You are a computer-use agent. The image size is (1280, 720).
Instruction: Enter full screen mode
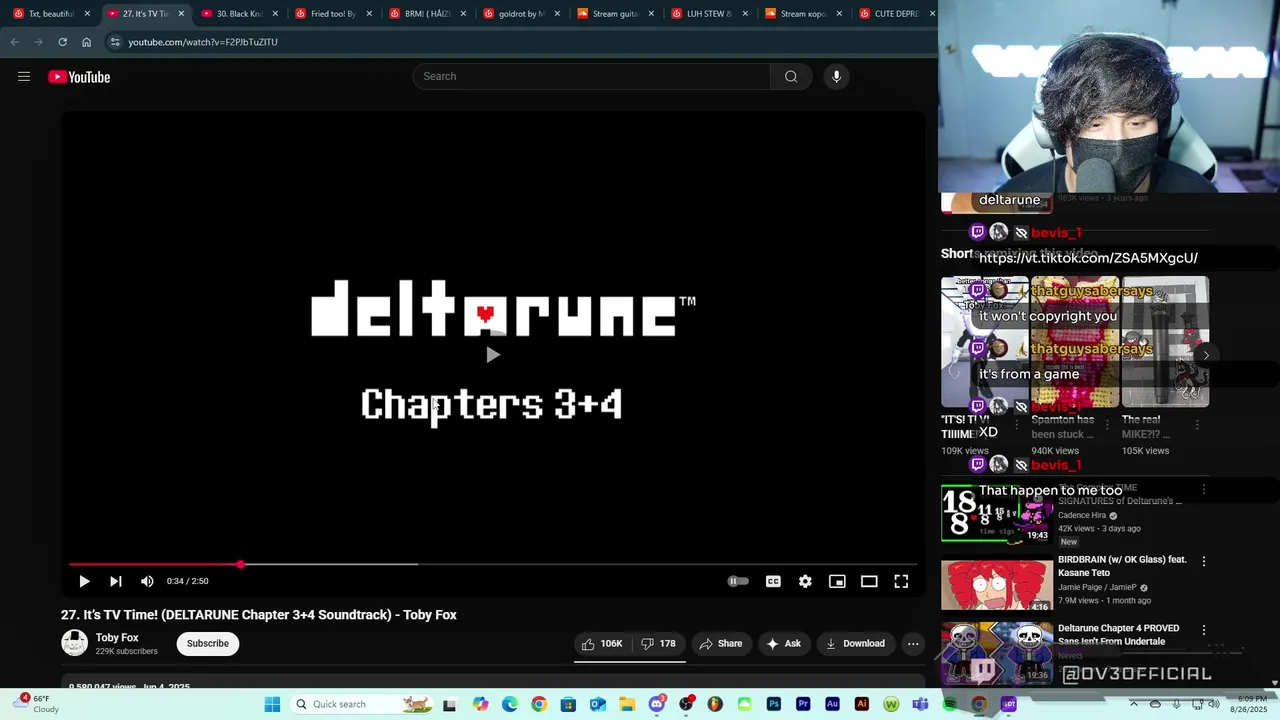[x=901, y=581]
